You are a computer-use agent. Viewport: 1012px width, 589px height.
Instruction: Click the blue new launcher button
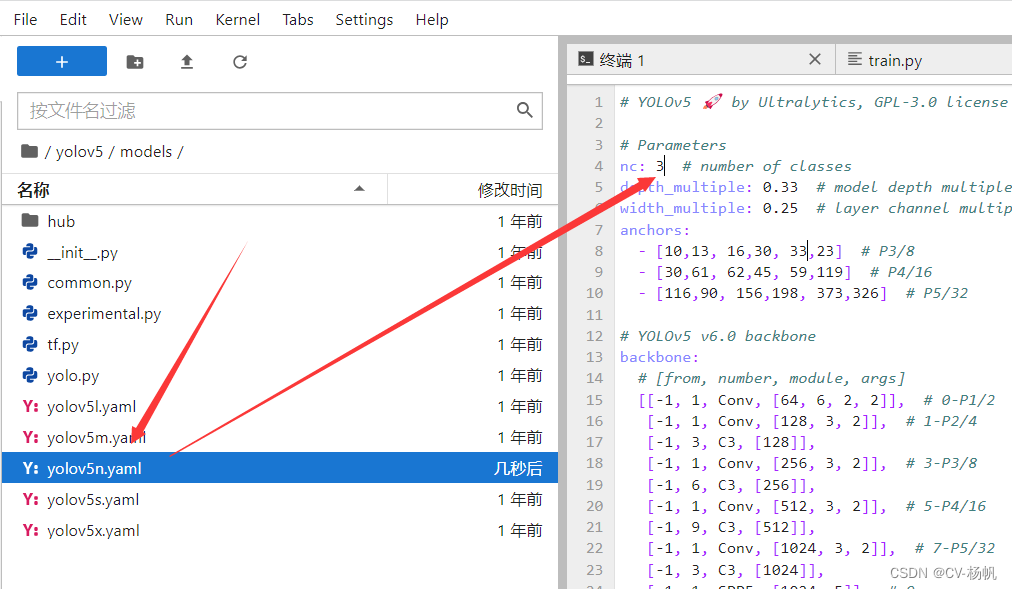[x=61, y=61]
